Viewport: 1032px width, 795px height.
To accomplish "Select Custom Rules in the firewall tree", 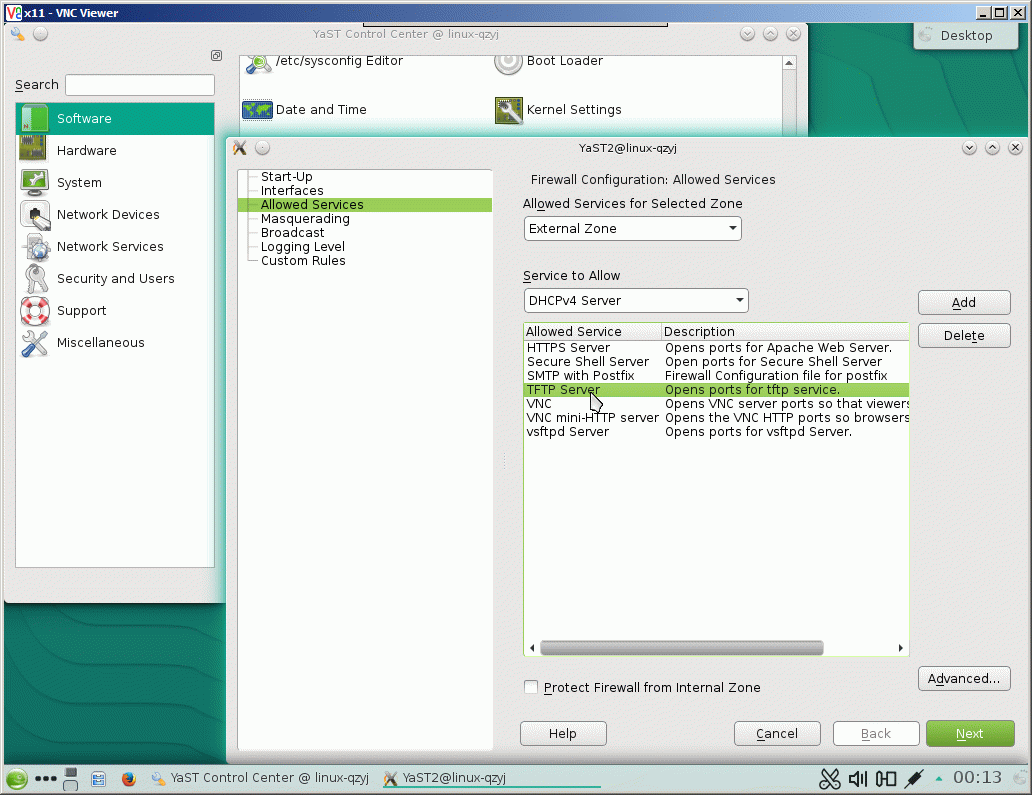I will (x=302, y=260).
